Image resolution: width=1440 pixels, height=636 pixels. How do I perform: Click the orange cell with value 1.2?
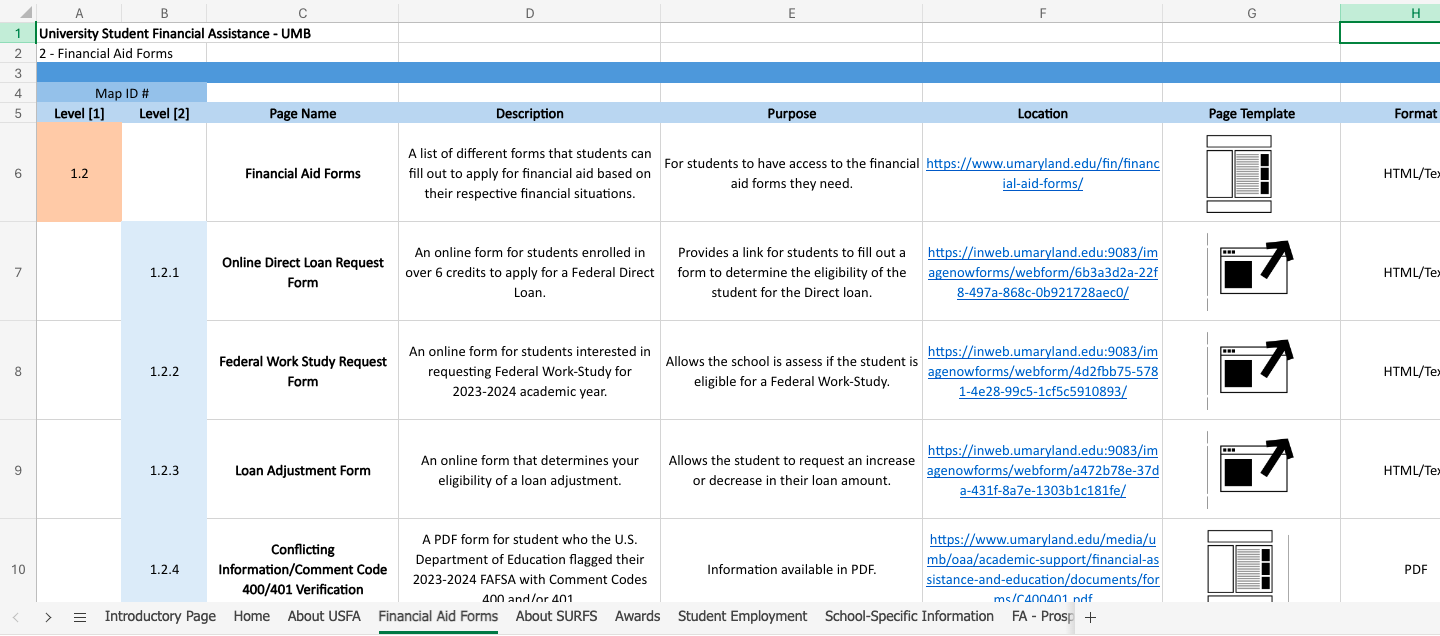79,173
